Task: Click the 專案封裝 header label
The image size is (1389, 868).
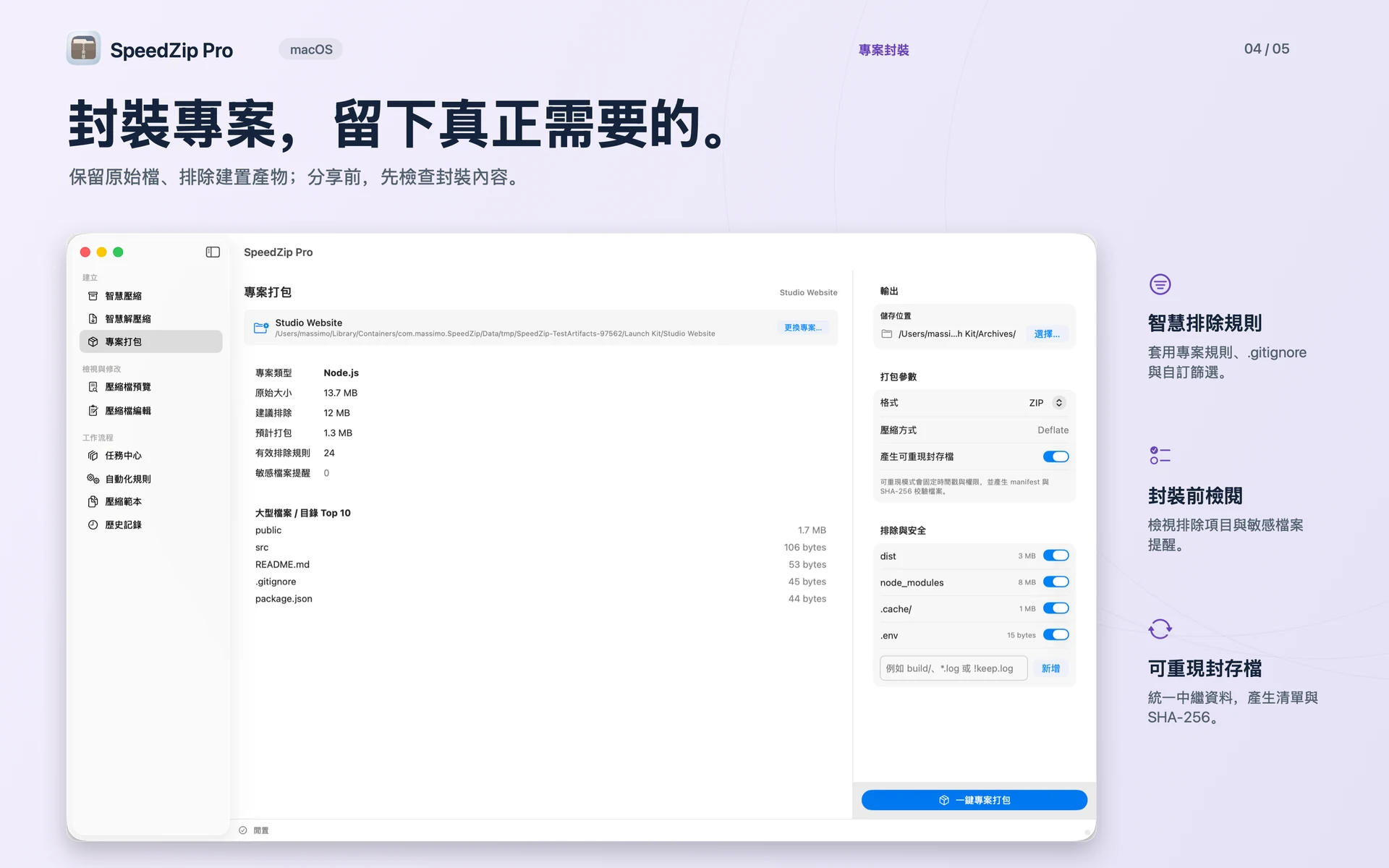Action: coord(883,50)
